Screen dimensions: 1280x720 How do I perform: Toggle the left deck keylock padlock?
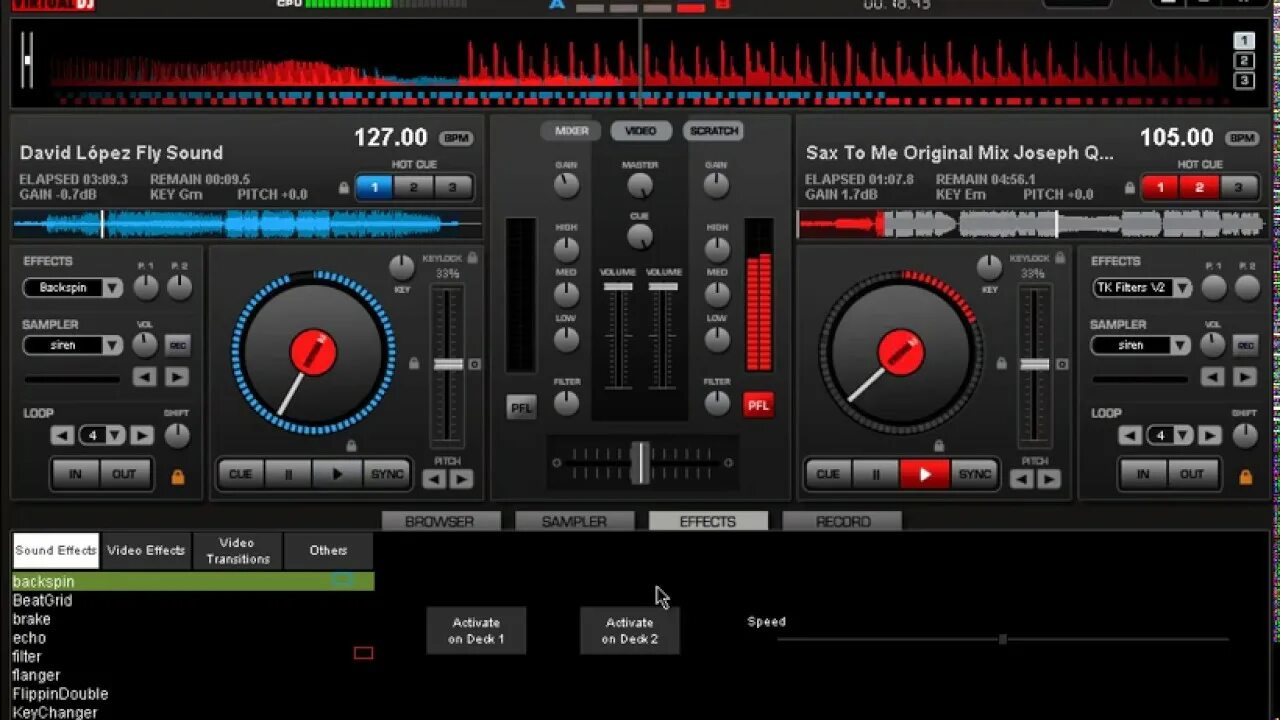472,258
